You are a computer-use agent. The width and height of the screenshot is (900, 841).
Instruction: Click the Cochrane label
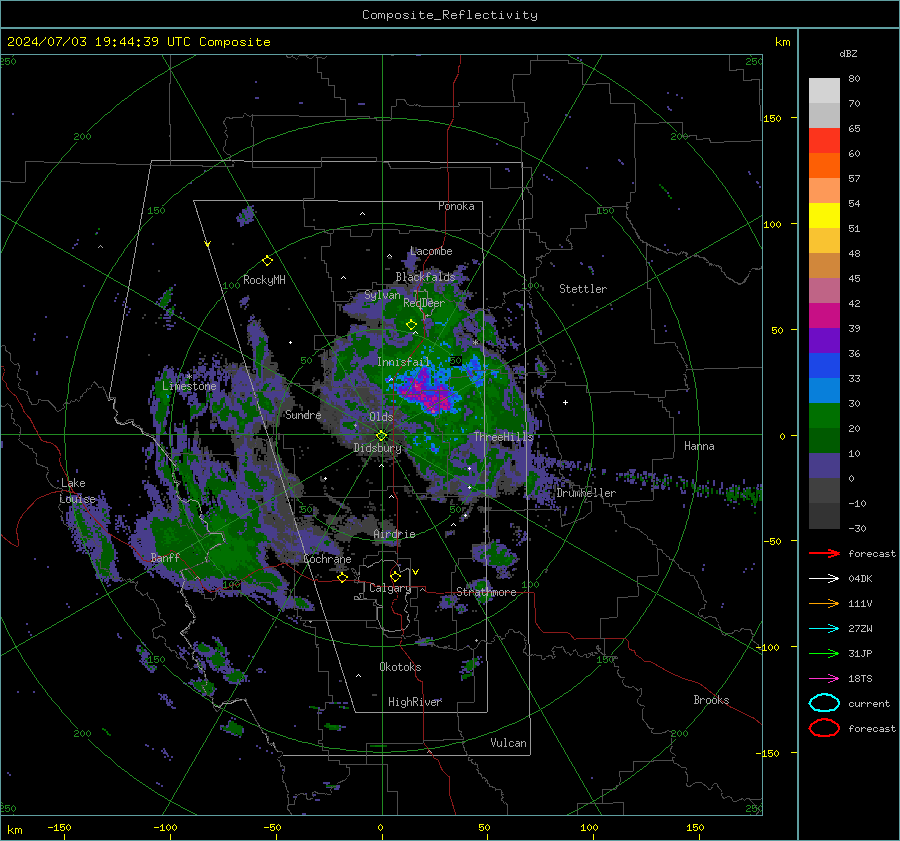point(327,559)
